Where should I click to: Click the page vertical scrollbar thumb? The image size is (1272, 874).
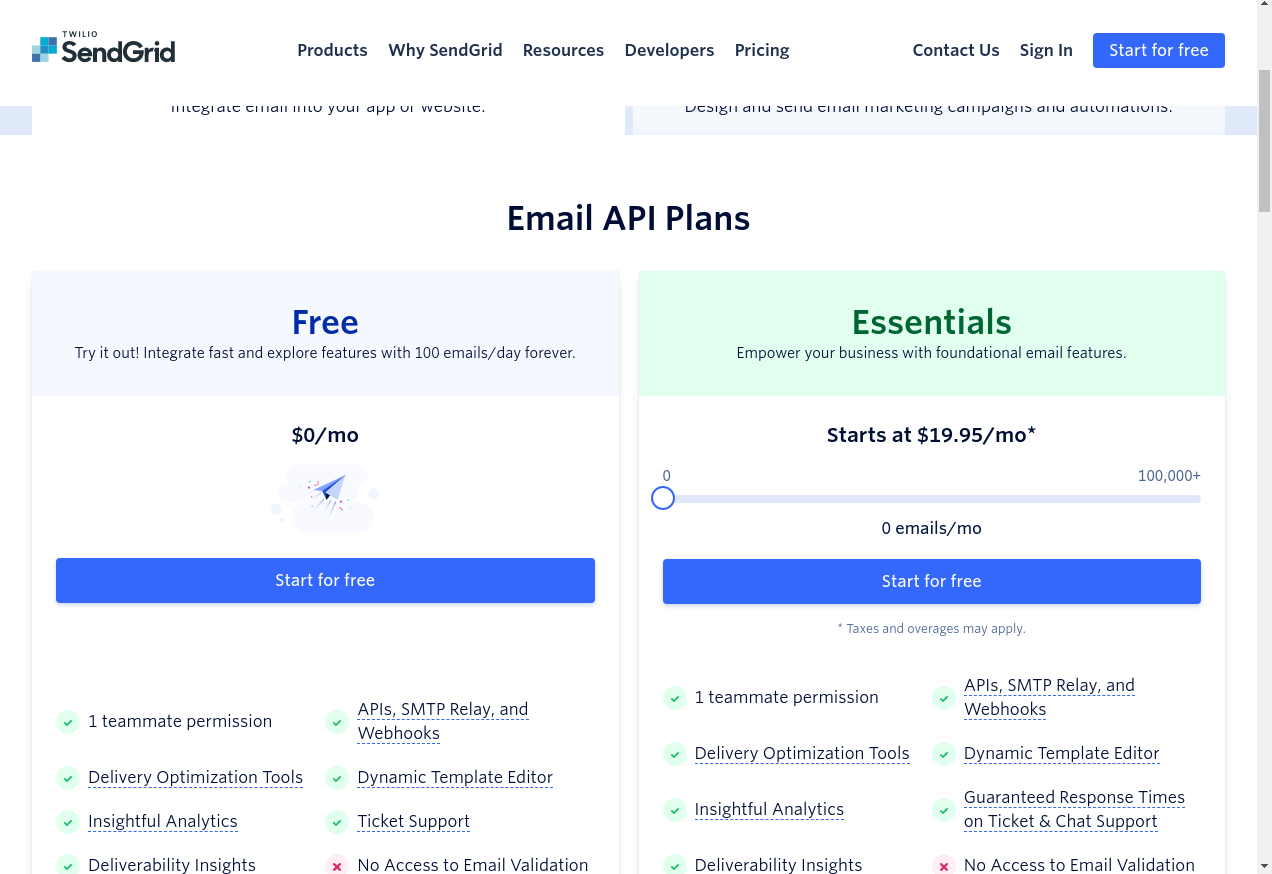1264,140
